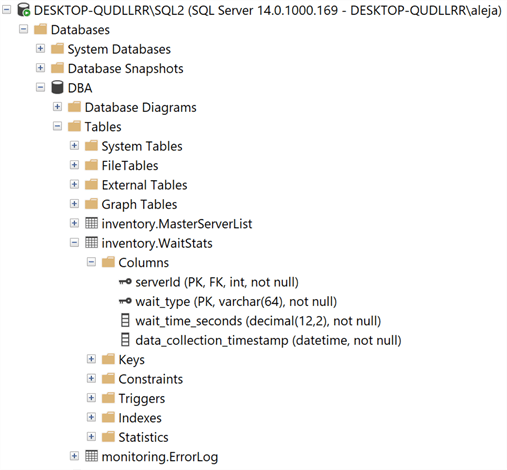Click the Statistics folder icon
Screen dimensions: 507x470
[x=108, y=436]
